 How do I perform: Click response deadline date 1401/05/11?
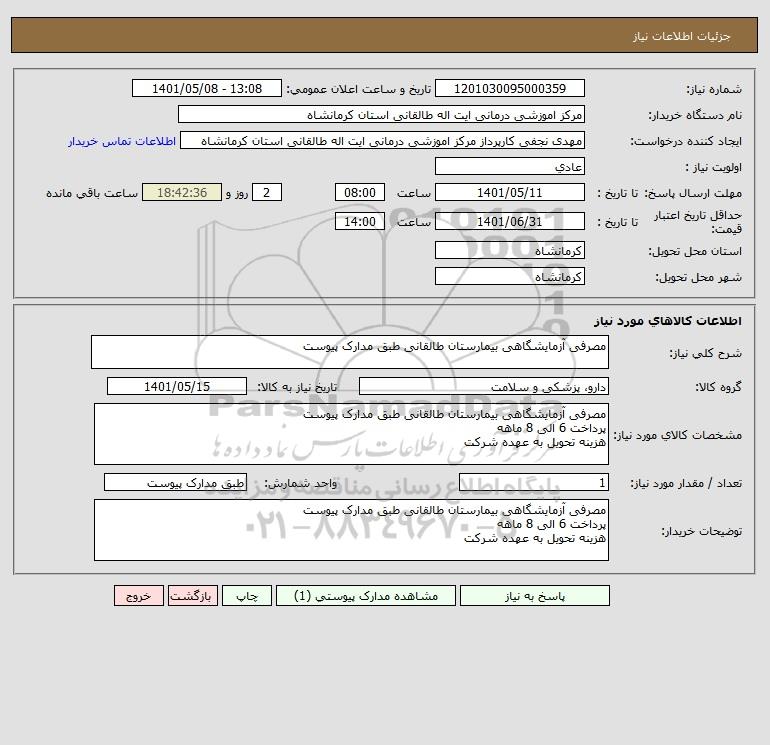point(510,193)
